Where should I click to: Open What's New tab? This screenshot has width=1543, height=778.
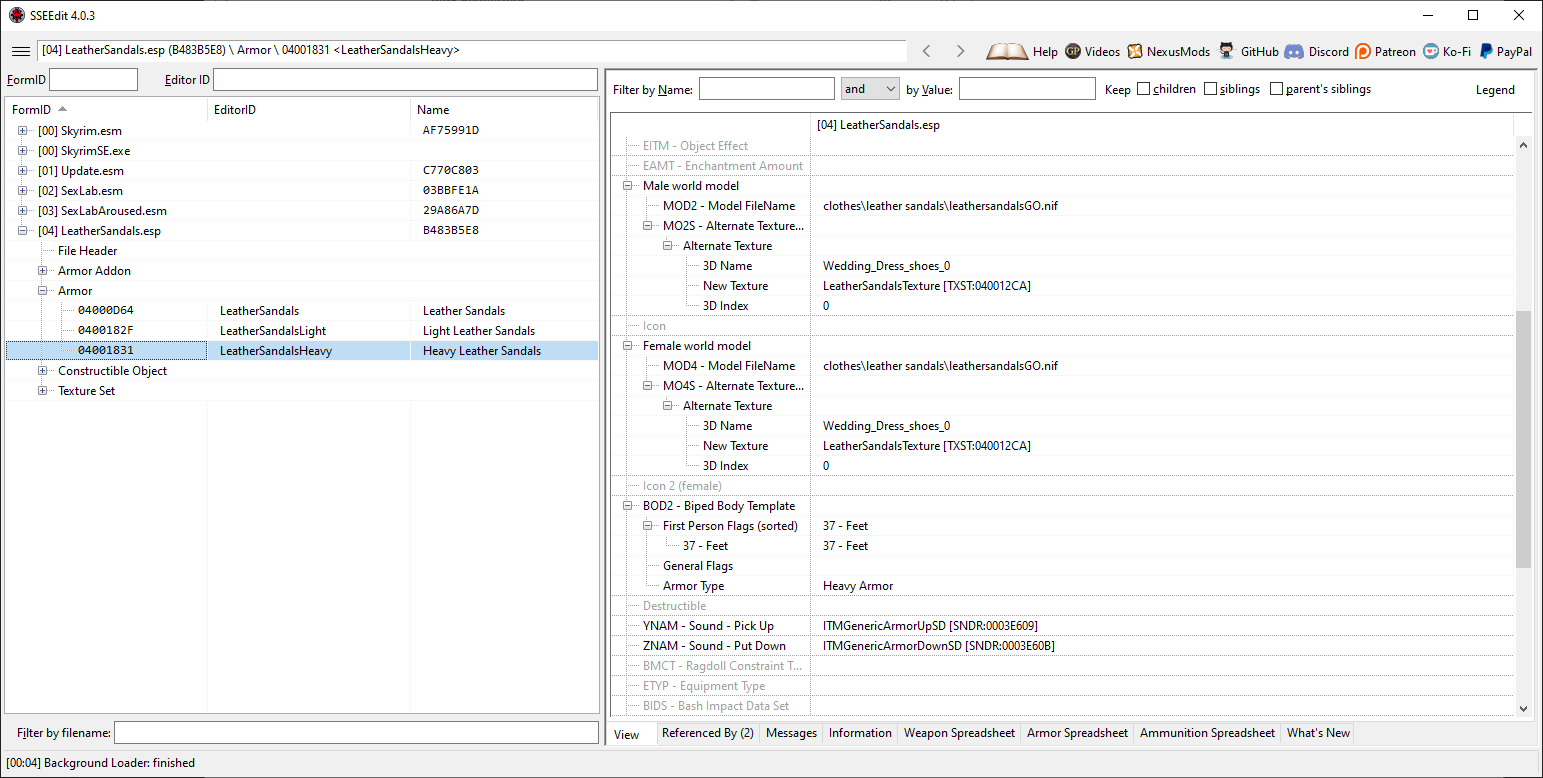(1318, 733)
